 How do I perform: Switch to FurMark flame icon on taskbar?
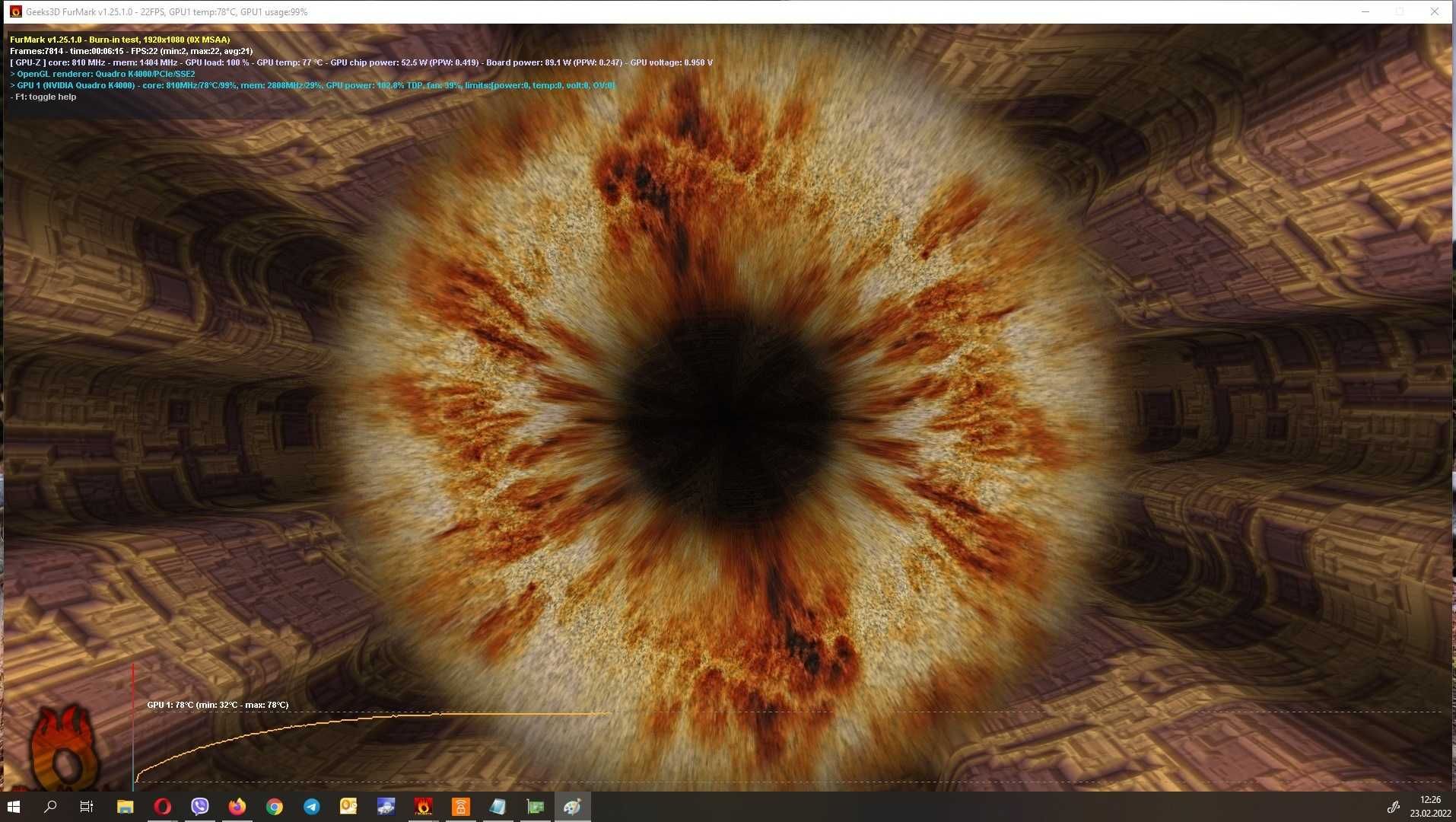pos(423,807)
